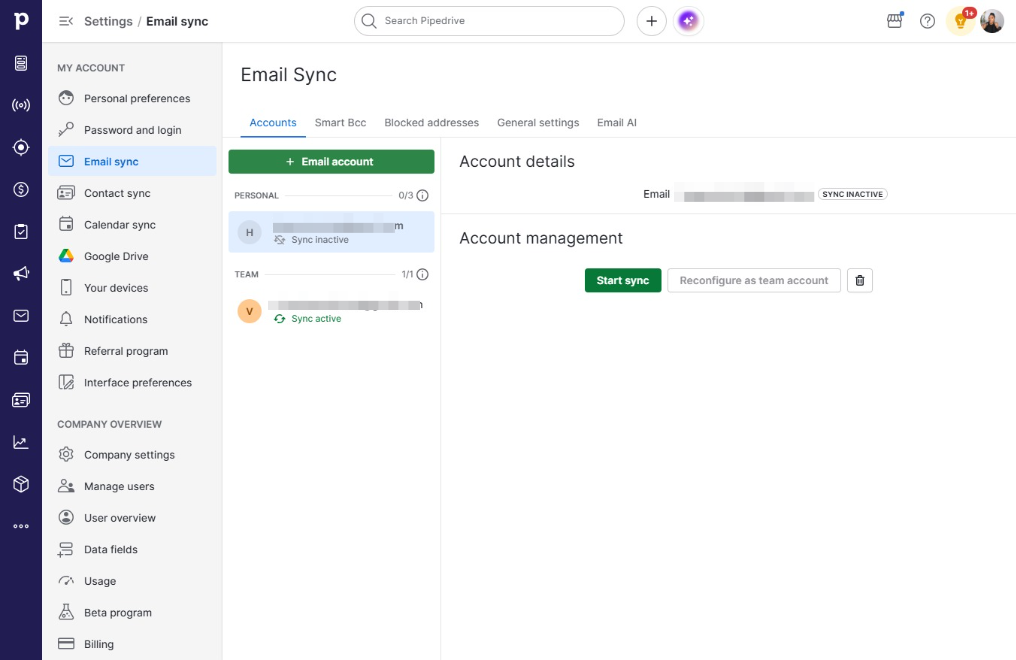Image resolution: width=1016 pixels, height=660 pixels.
Task: Click the green Email account button
Action: pos(331,162)
